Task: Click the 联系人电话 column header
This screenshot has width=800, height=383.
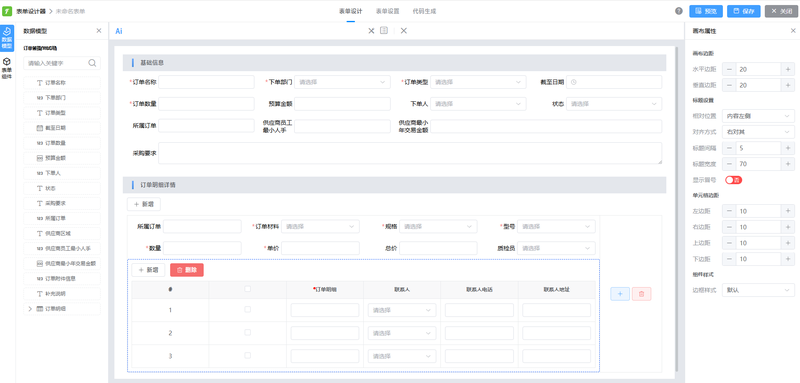Action: pos(479,289)
